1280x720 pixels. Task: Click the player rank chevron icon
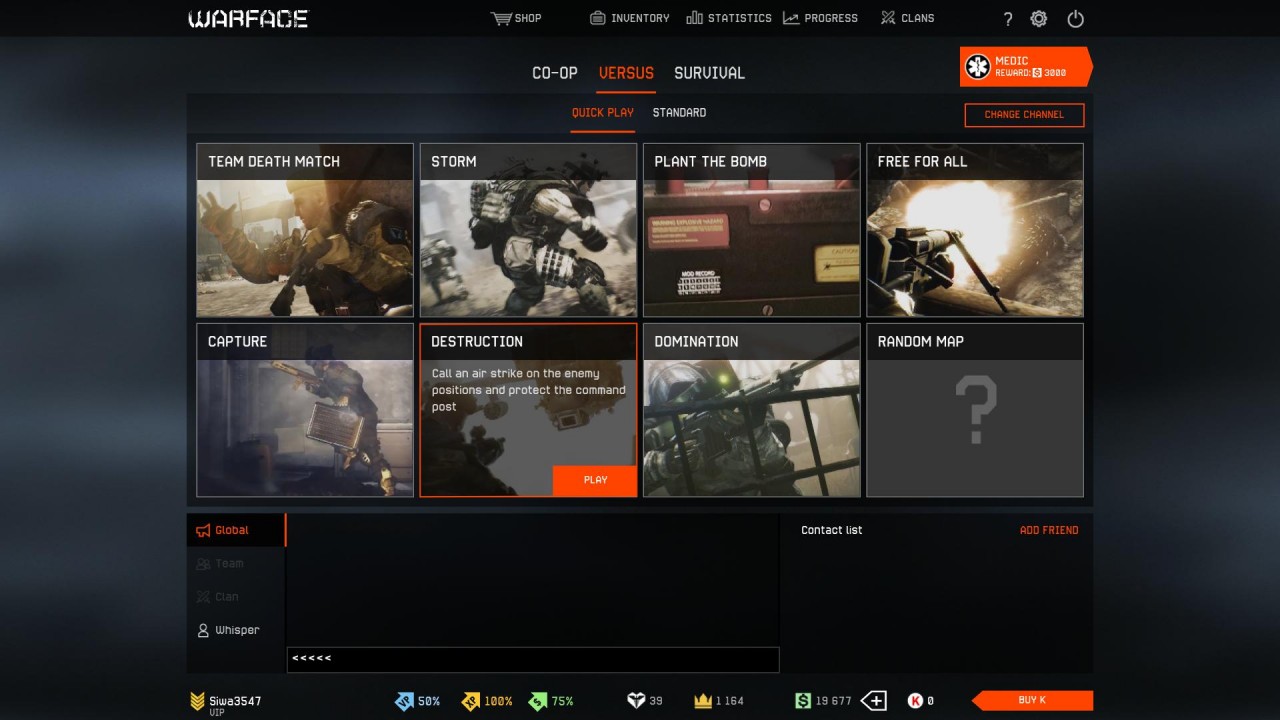coord(197,701)
